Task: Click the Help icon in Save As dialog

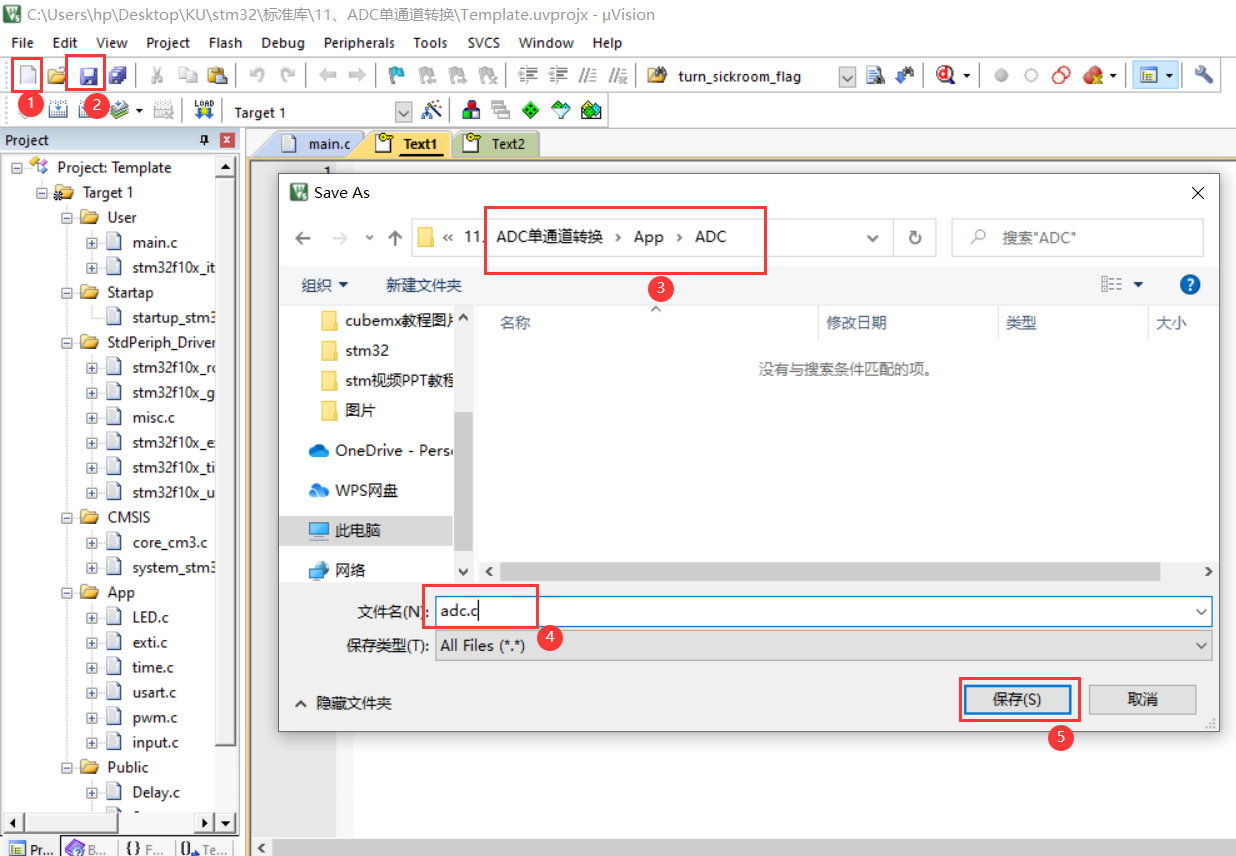Action: [1190, 285]
